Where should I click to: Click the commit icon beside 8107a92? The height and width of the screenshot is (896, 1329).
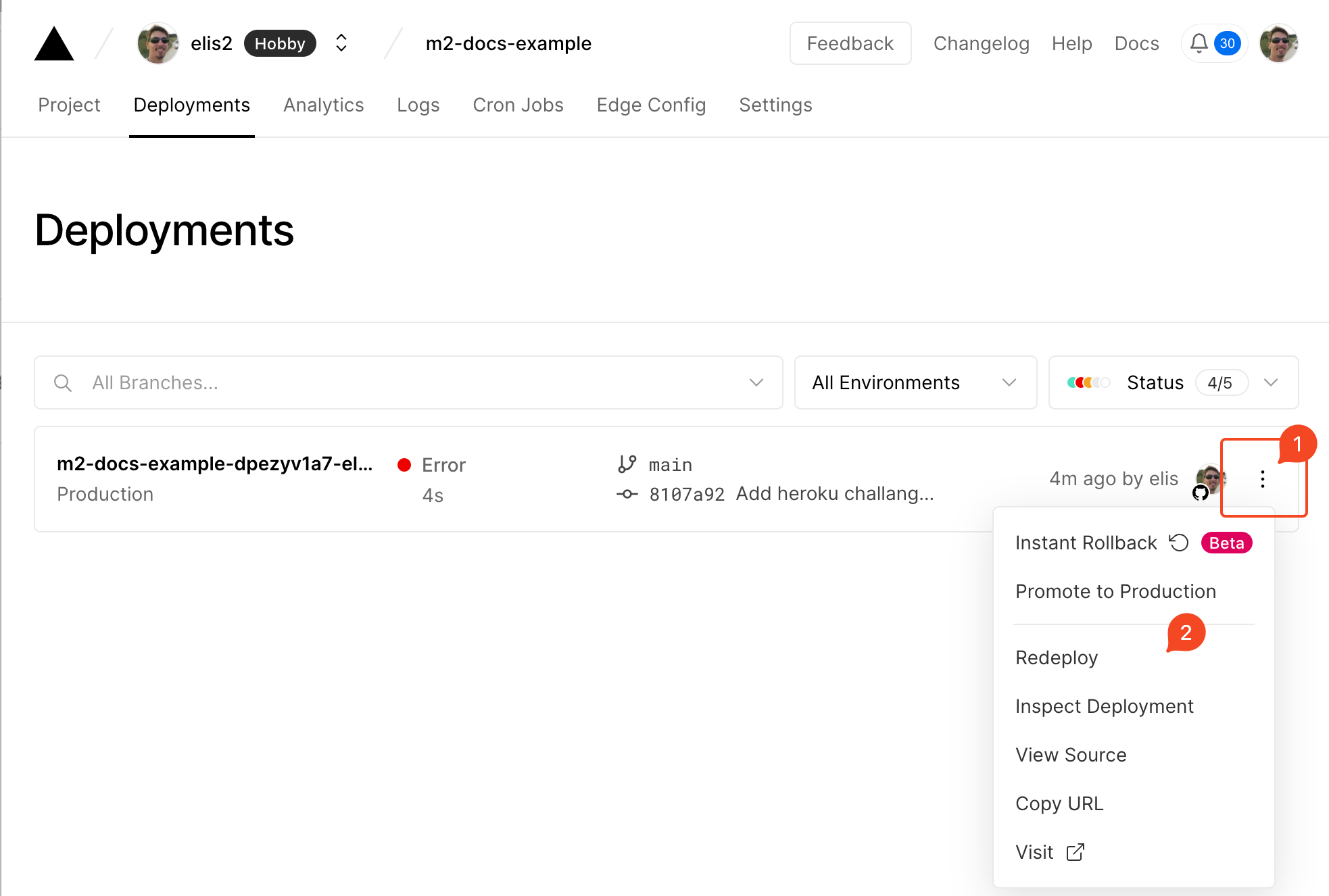pyautogui.click(x=627, y=495)
